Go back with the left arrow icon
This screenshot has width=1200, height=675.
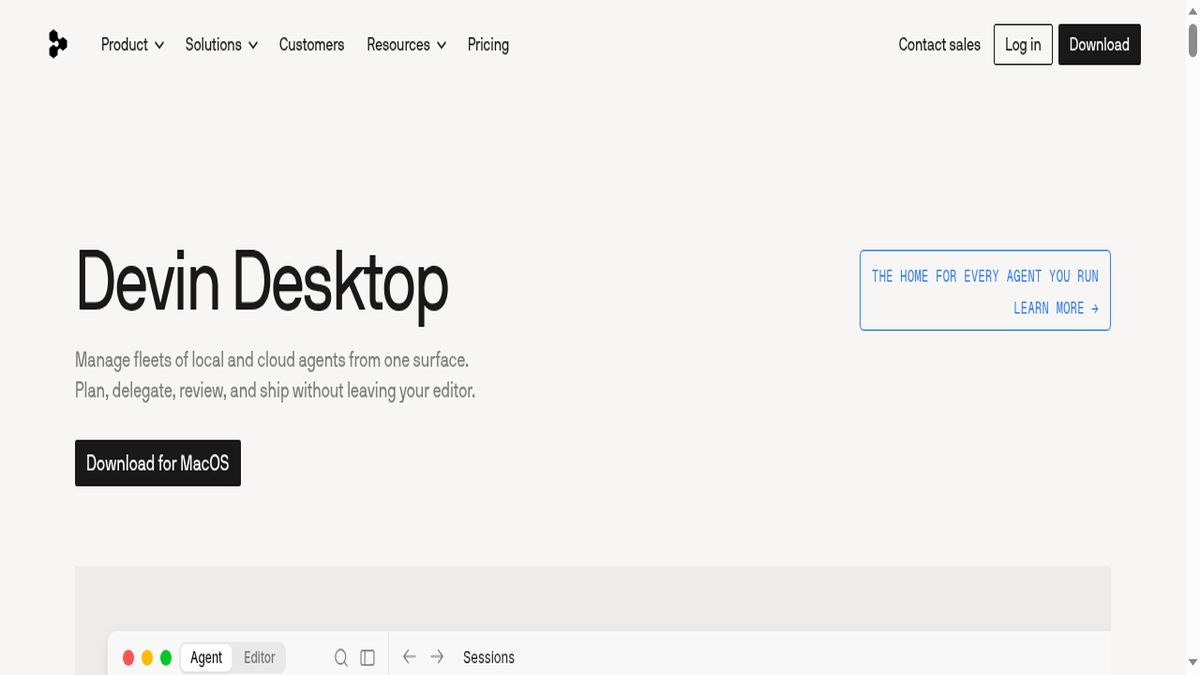(x=409, y=657)
